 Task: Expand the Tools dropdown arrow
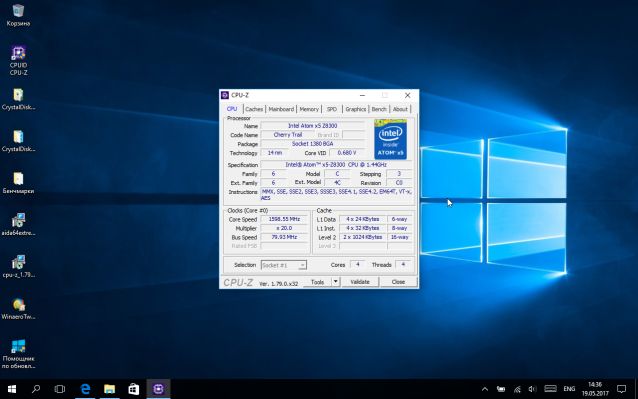pyautogui.click(x=335, y=282)
